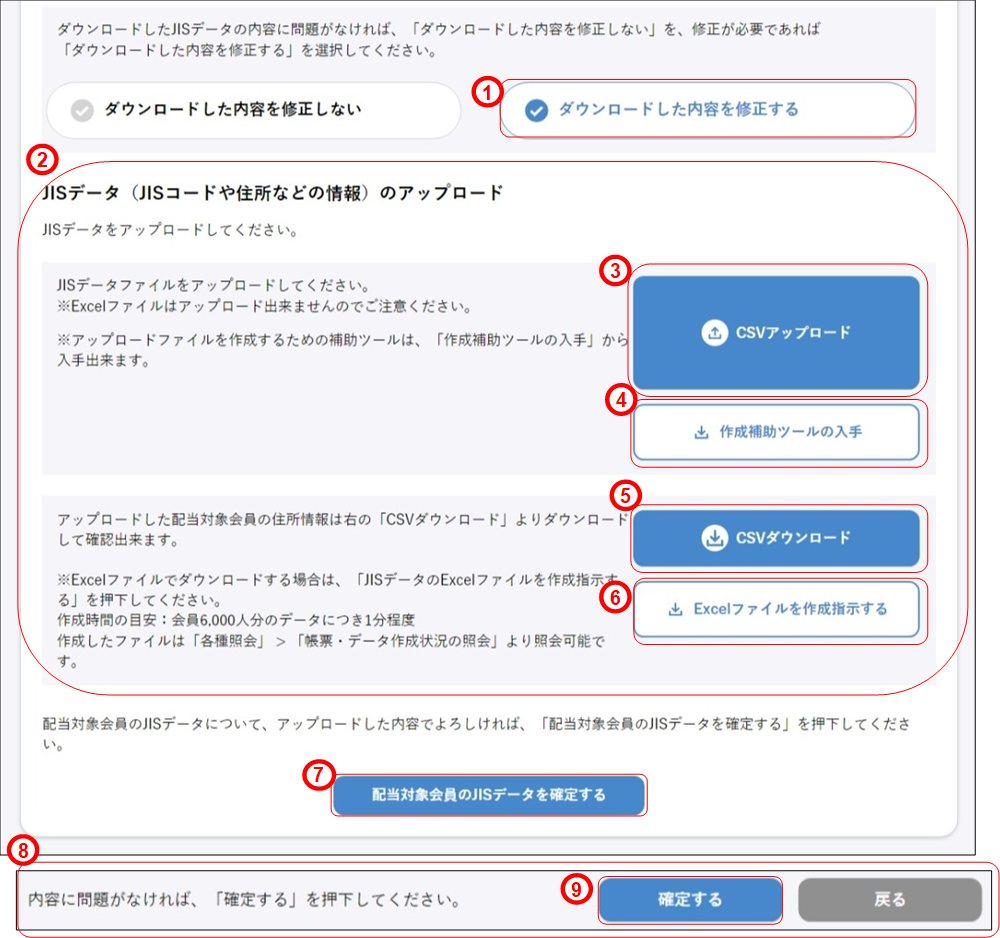Go back using the 戻る button

[x=889, y=899]
